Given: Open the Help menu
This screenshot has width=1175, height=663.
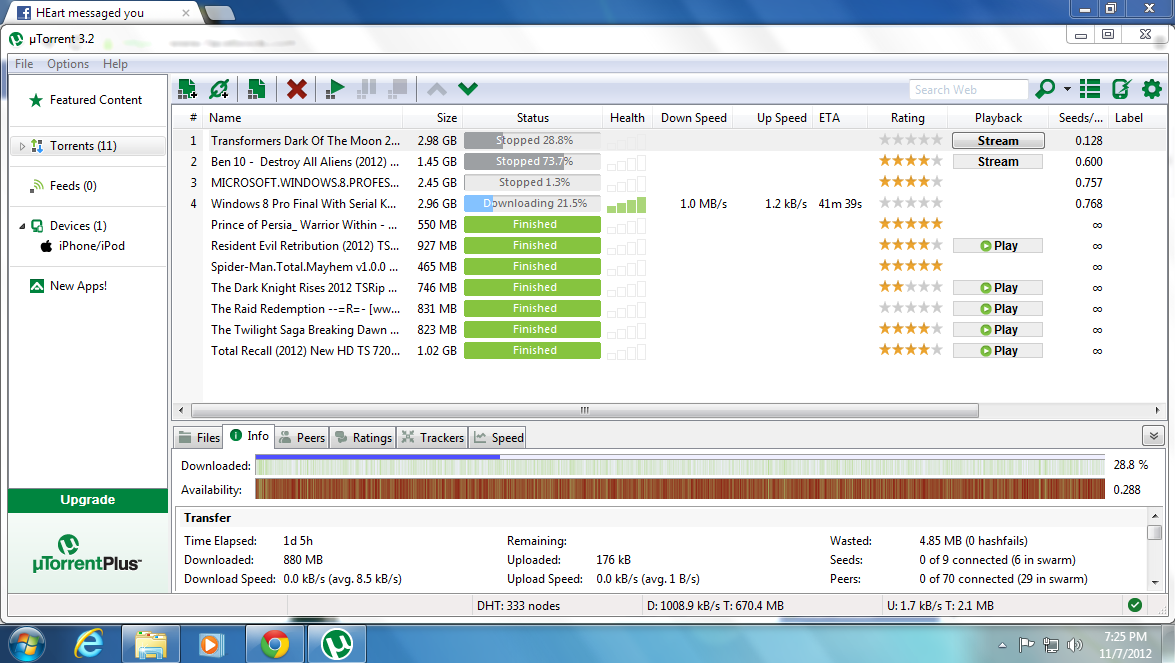Looking at the screenshot, I should tap(115, 64).
